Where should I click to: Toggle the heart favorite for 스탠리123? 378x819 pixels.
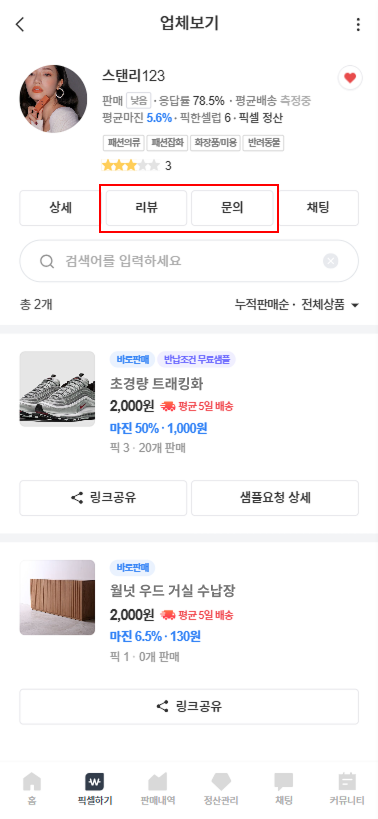[350, 78]
